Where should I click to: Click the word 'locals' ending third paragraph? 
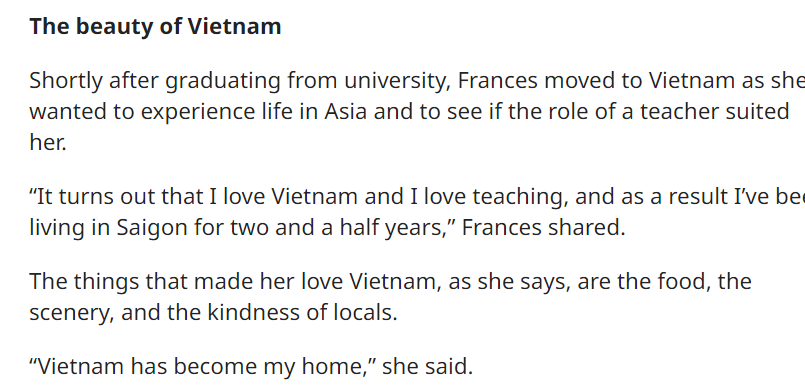(366, 312)
